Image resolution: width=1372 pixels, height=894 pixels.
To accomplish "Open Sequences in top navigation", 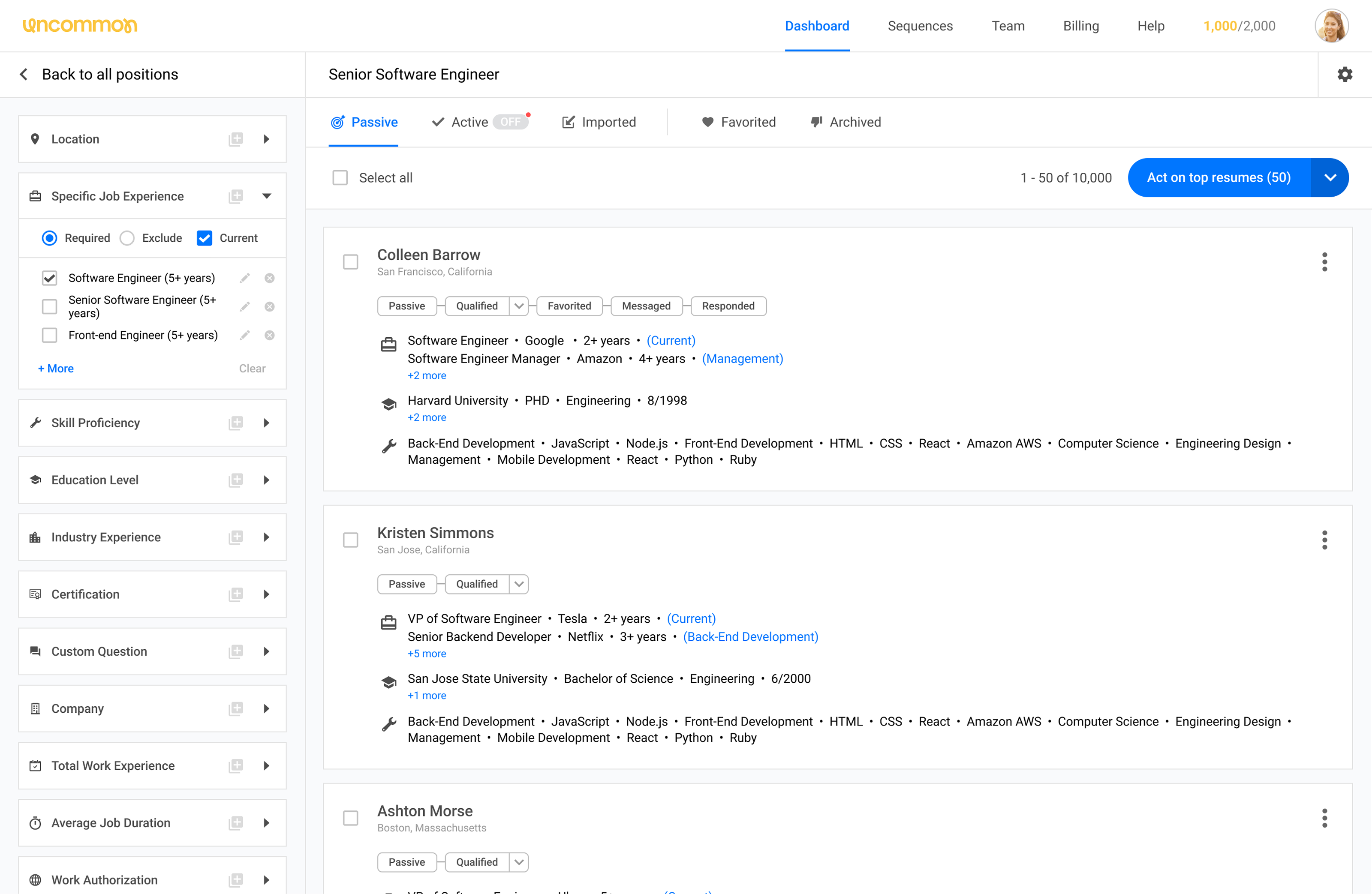I will point(920,26).
